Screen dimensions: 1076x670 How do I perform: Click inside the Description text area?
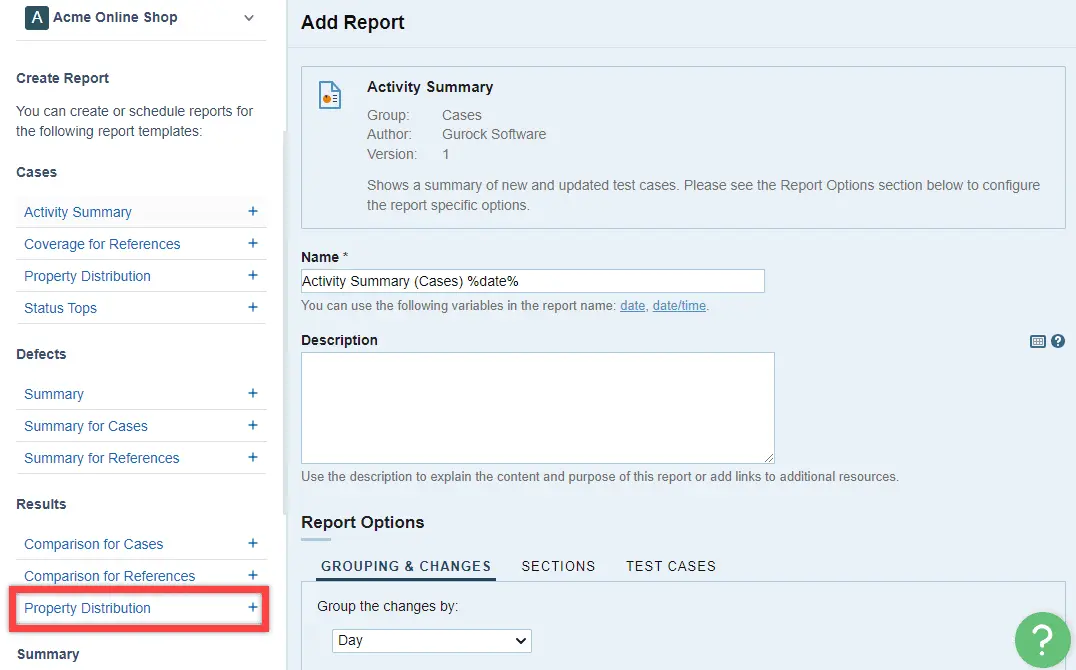click(538, 408)
